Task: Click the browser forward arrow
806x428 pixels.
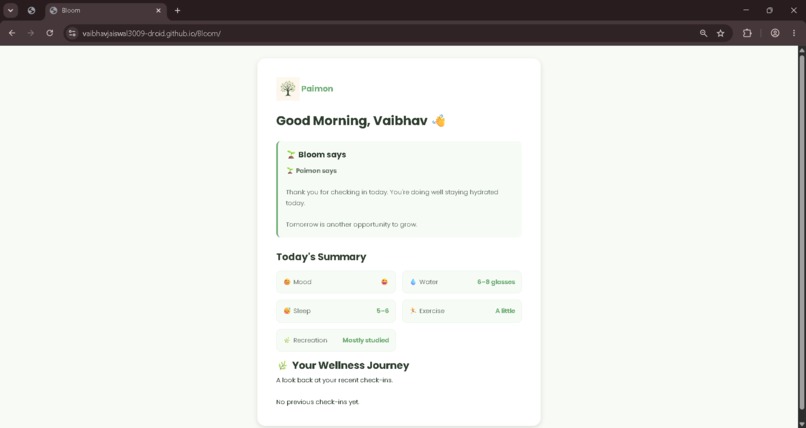Action: 31,33
